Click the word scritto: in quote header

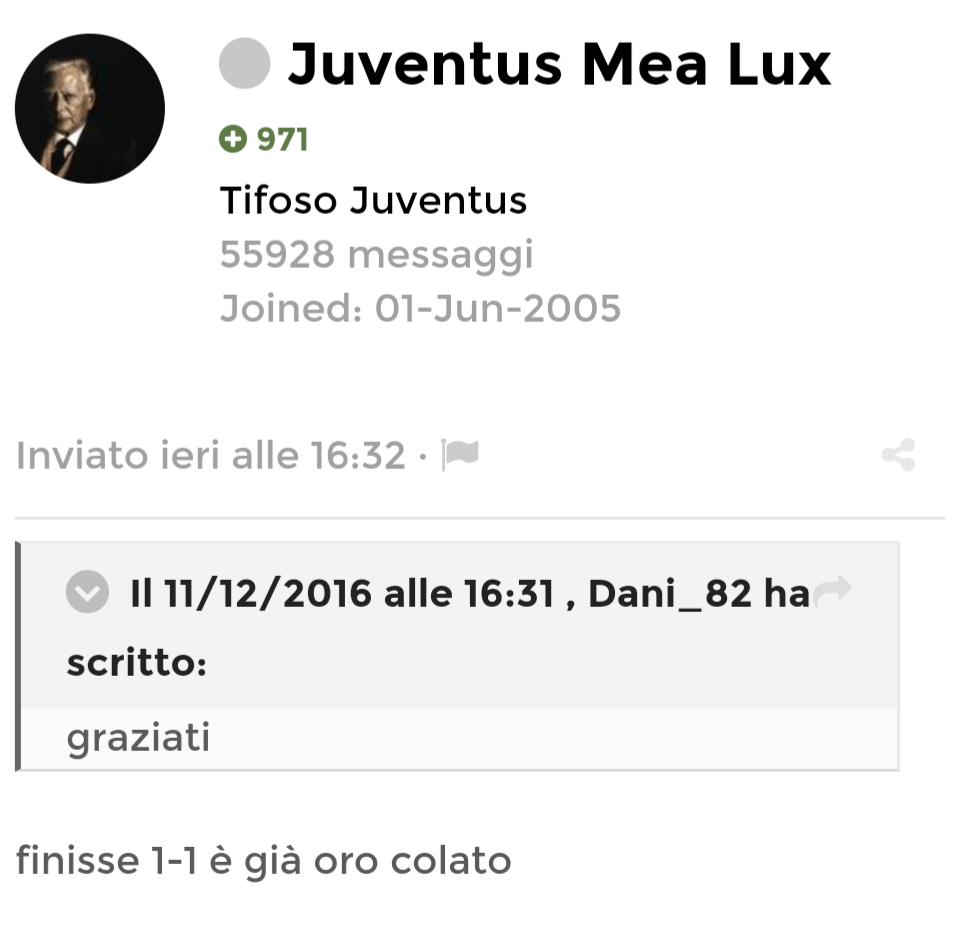(x=136, y=663)
